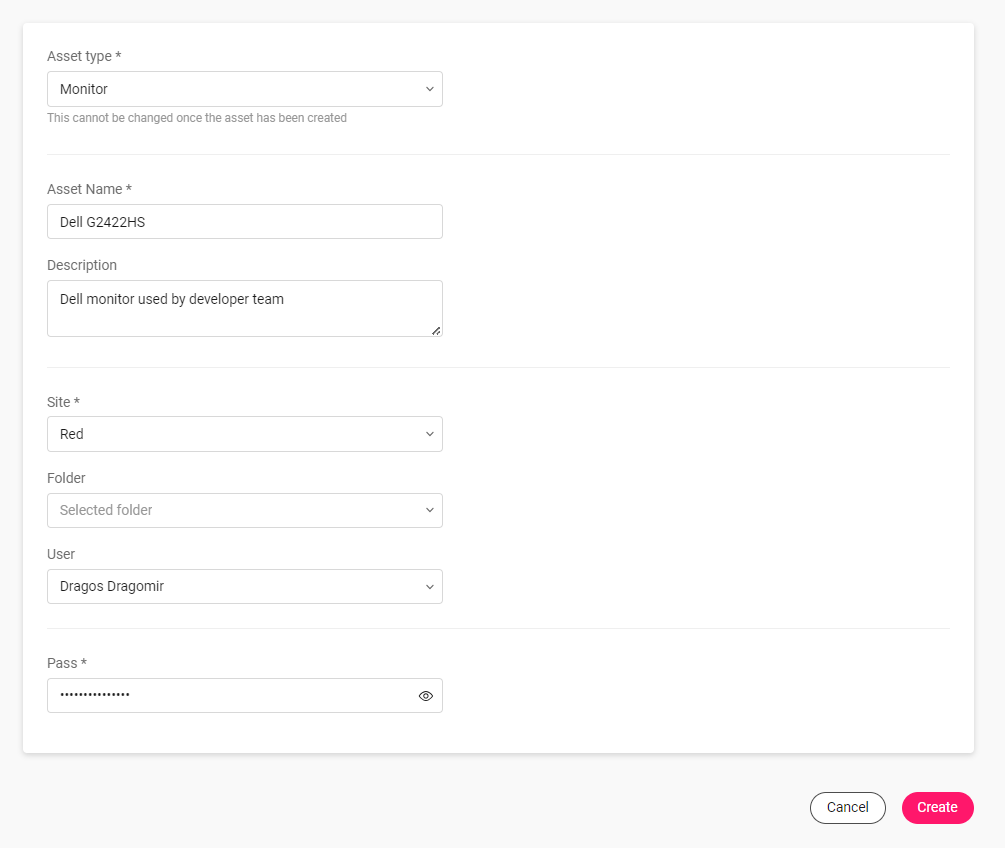The width and height of the screenshot is (1005, 848).
Task: Click the Site dropdown chevron icon
Action: point(429,434)
